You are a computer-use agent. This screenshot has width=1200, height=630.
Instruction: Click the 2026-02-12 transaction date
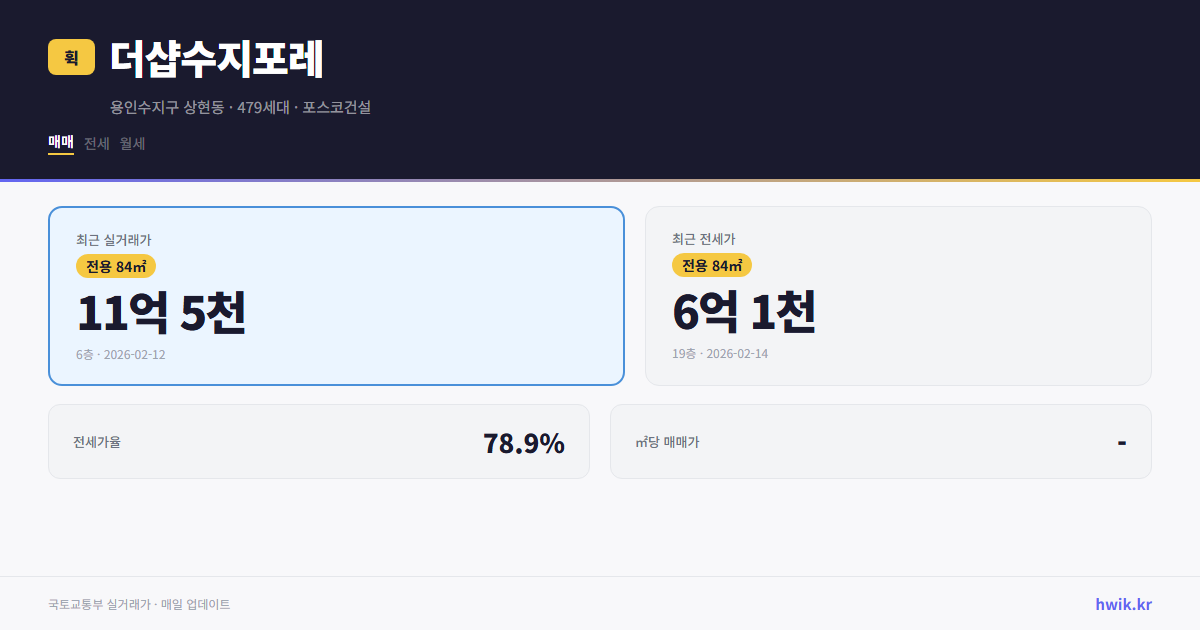coord(137,354)
